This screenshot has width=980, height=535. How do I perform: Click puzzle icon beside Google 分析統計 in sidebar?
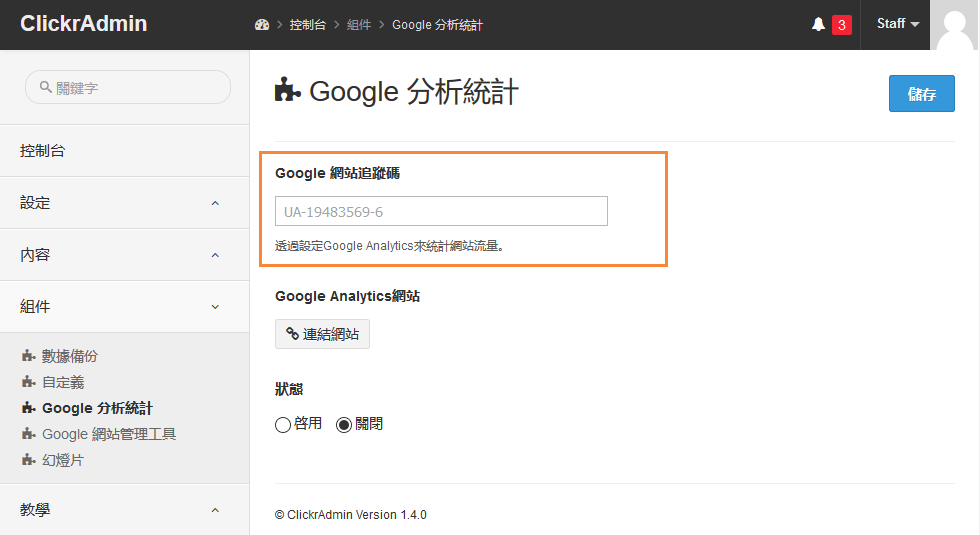(29, 408)
